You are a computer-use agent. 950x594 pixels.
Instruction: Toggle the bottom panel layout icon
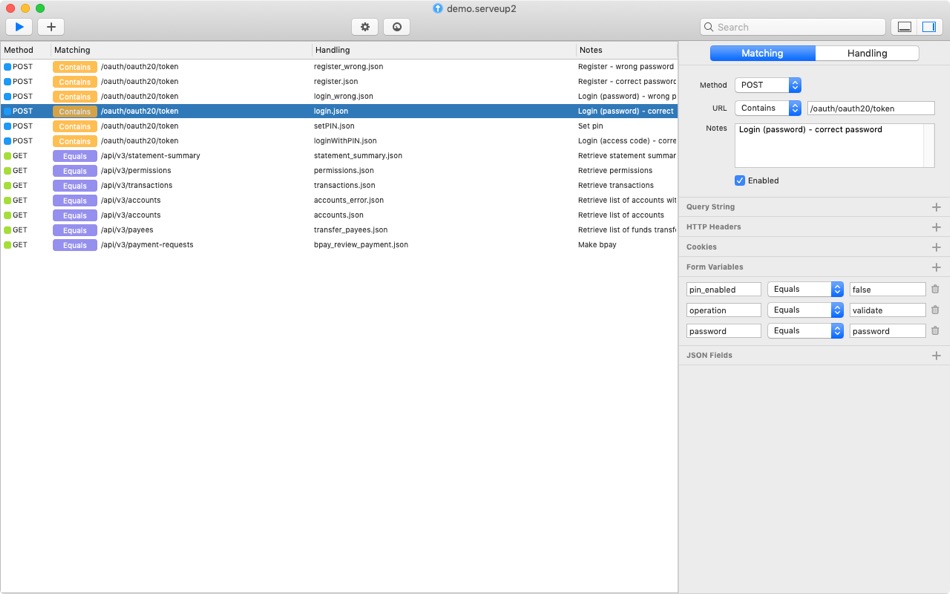pyautogui.click(x=904, y=27)
